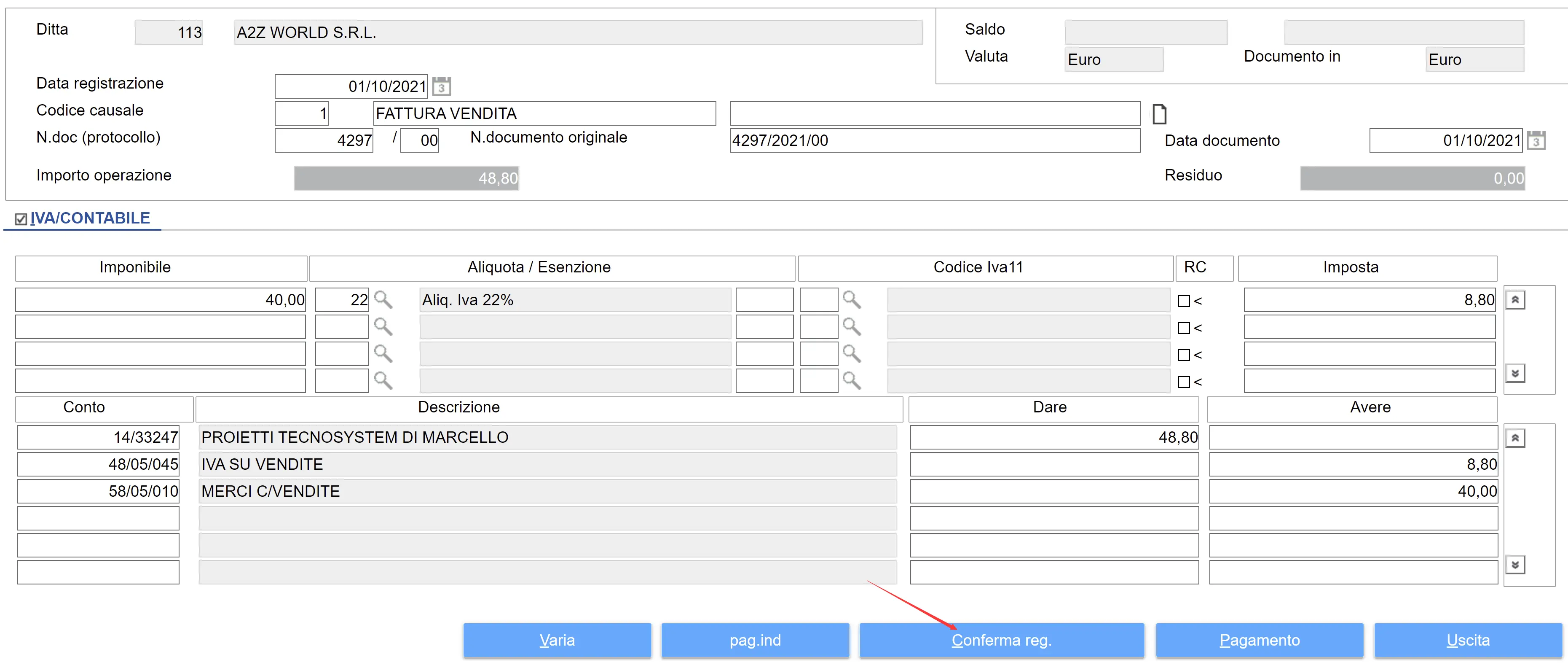The width and height of the screenshot is (1568, 665).
Task: Search aliquota with first row magnifier
Action: (383, 300)
